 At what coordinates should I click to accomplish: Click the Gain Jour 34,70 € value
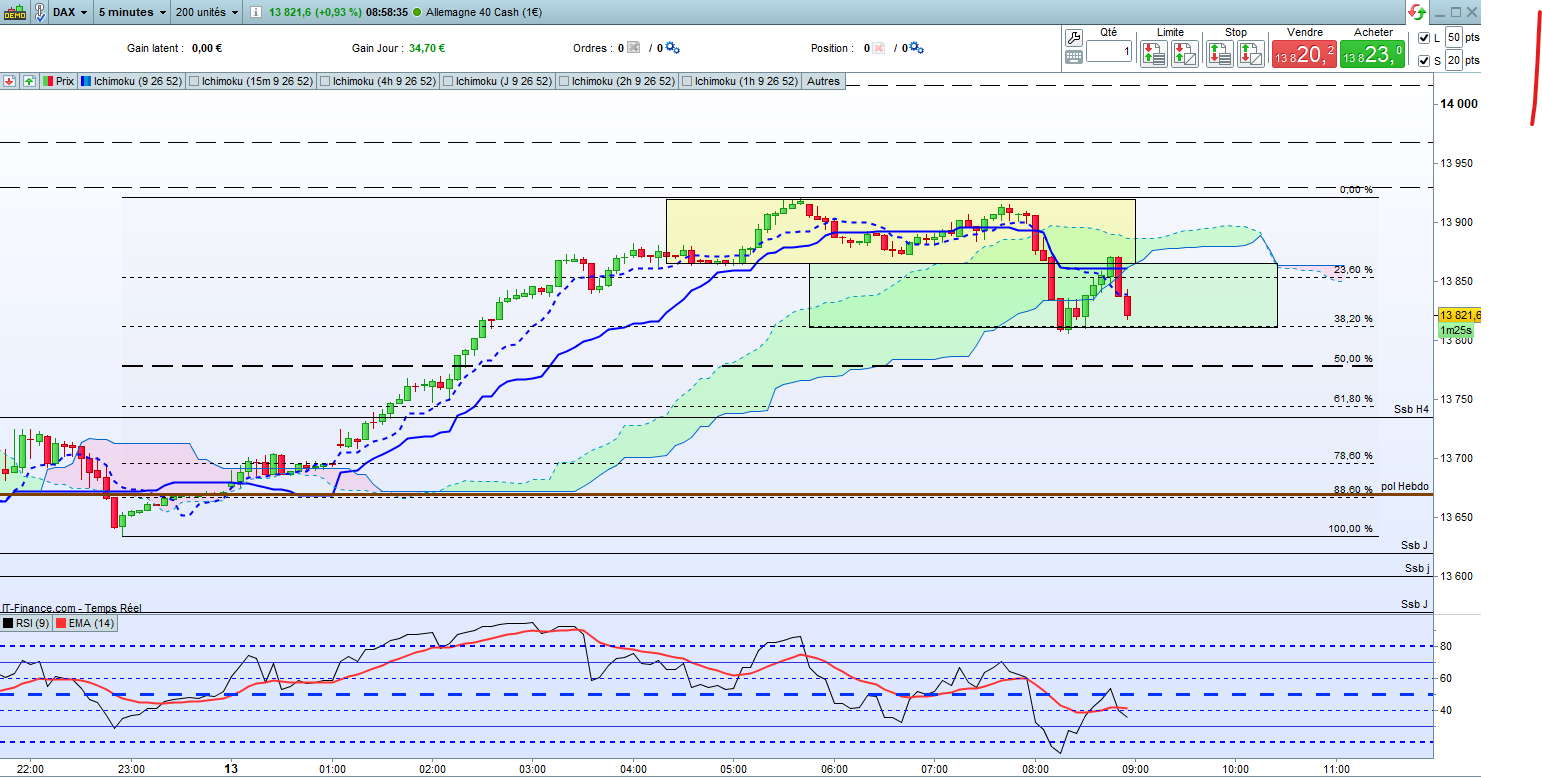427,48
